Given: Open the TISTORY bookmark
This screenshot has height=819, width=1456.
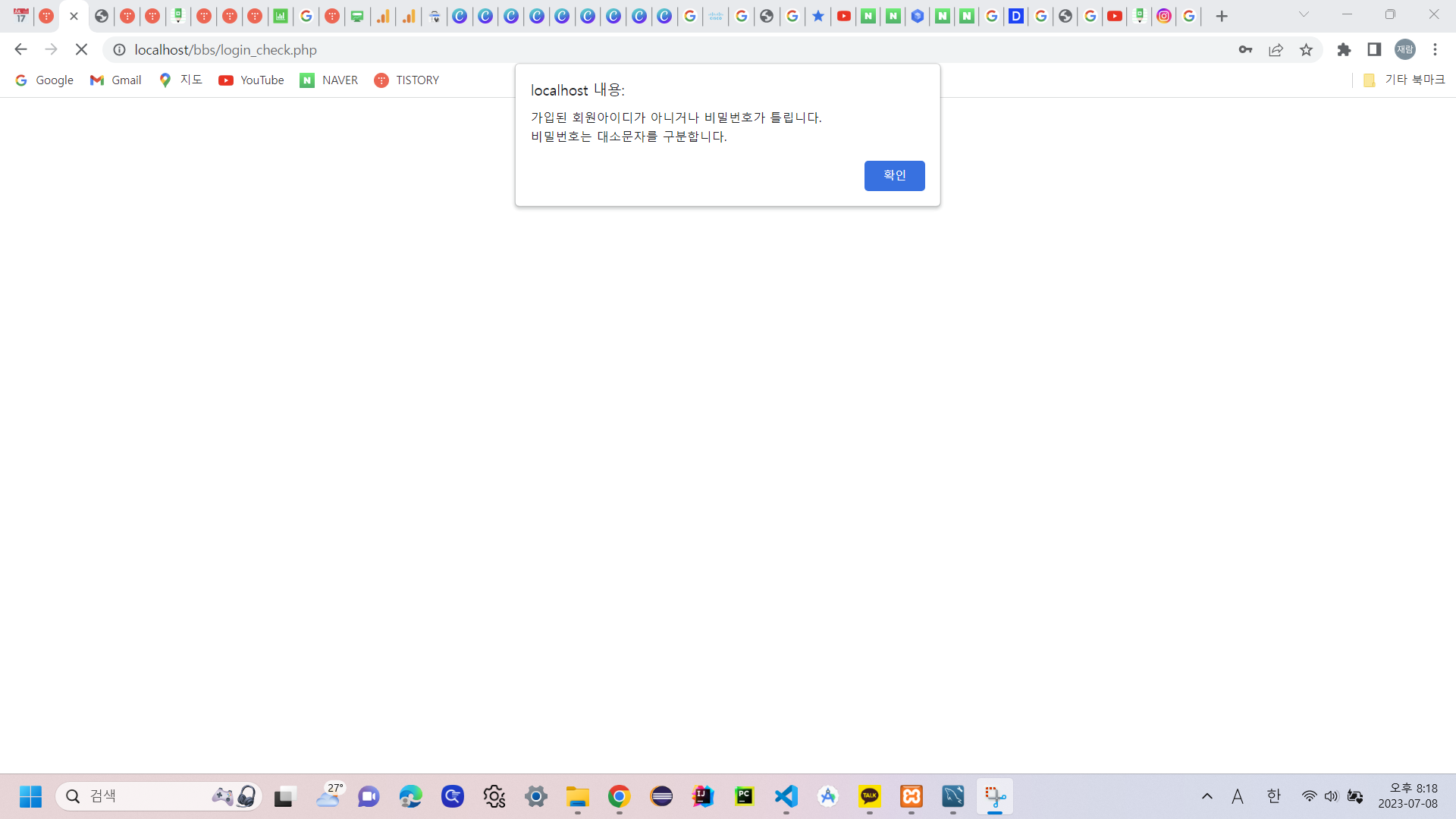Looking at the screenshot, I should point(406,80).
